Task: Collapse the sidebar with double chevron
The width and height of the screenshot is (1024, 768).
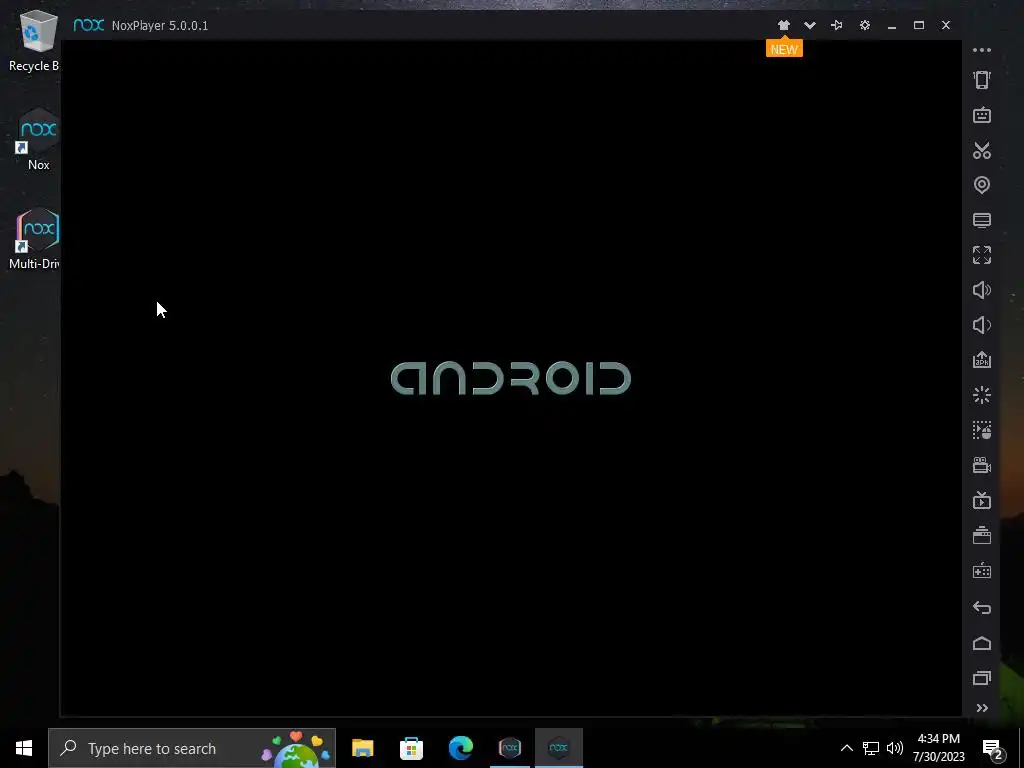Action: (x=982, y=708)
